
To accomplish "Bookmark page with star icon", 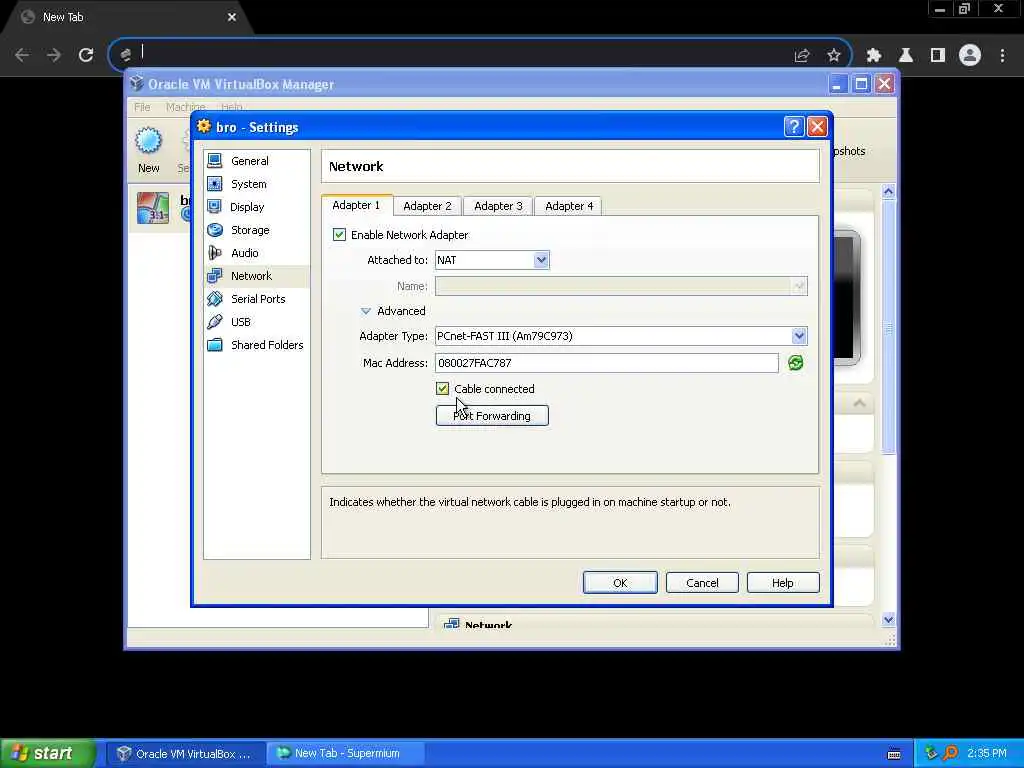I will tap(834, 56).
